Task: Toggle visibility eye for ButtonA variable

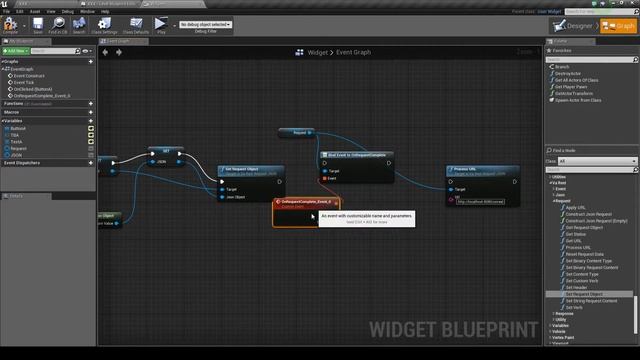Action: click(91, 129)
